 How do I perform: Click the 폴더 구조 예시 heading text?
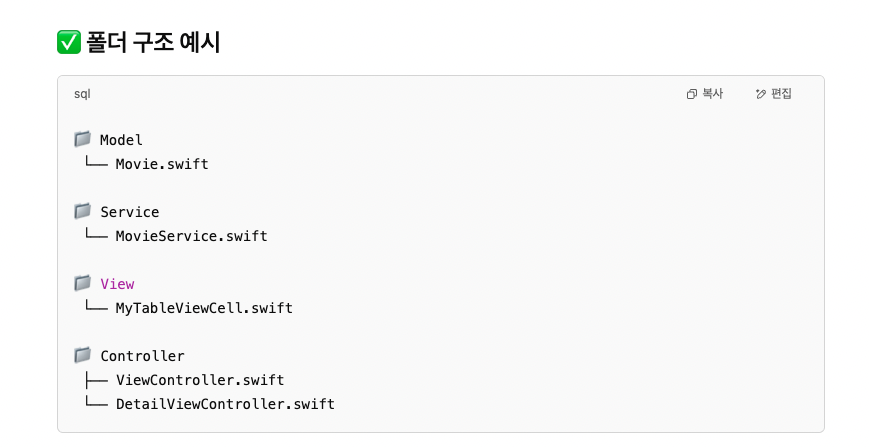pos(153,42)
